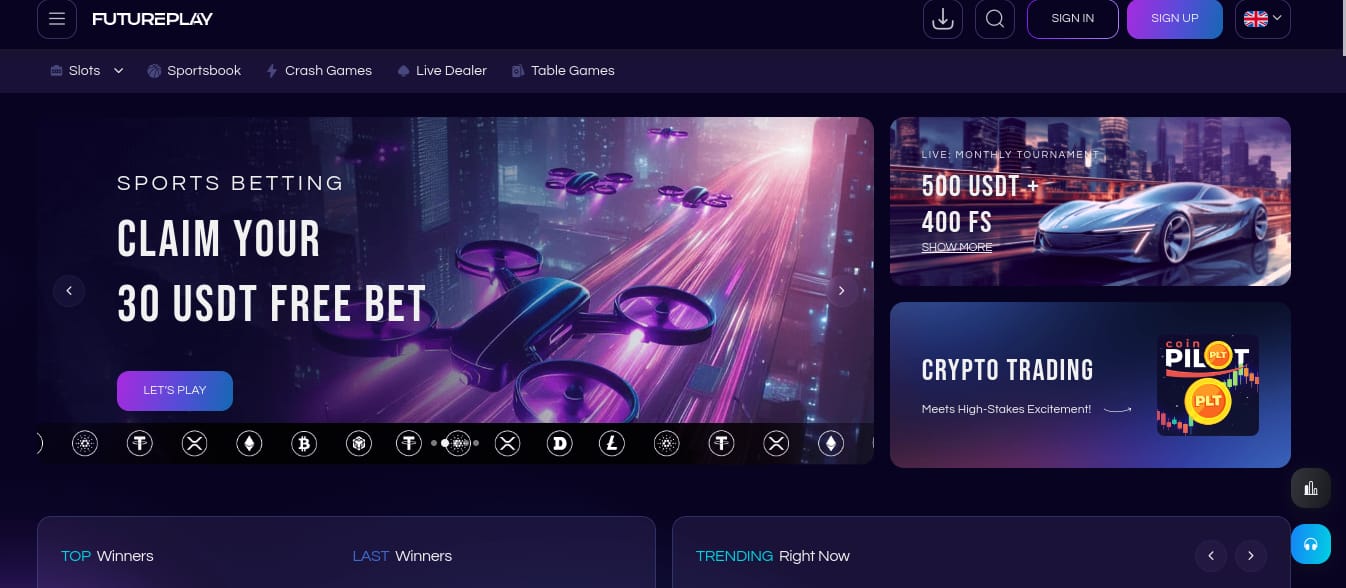Click the download app icon
This screenshot has height=588, width=1346.
click(942, 19)
